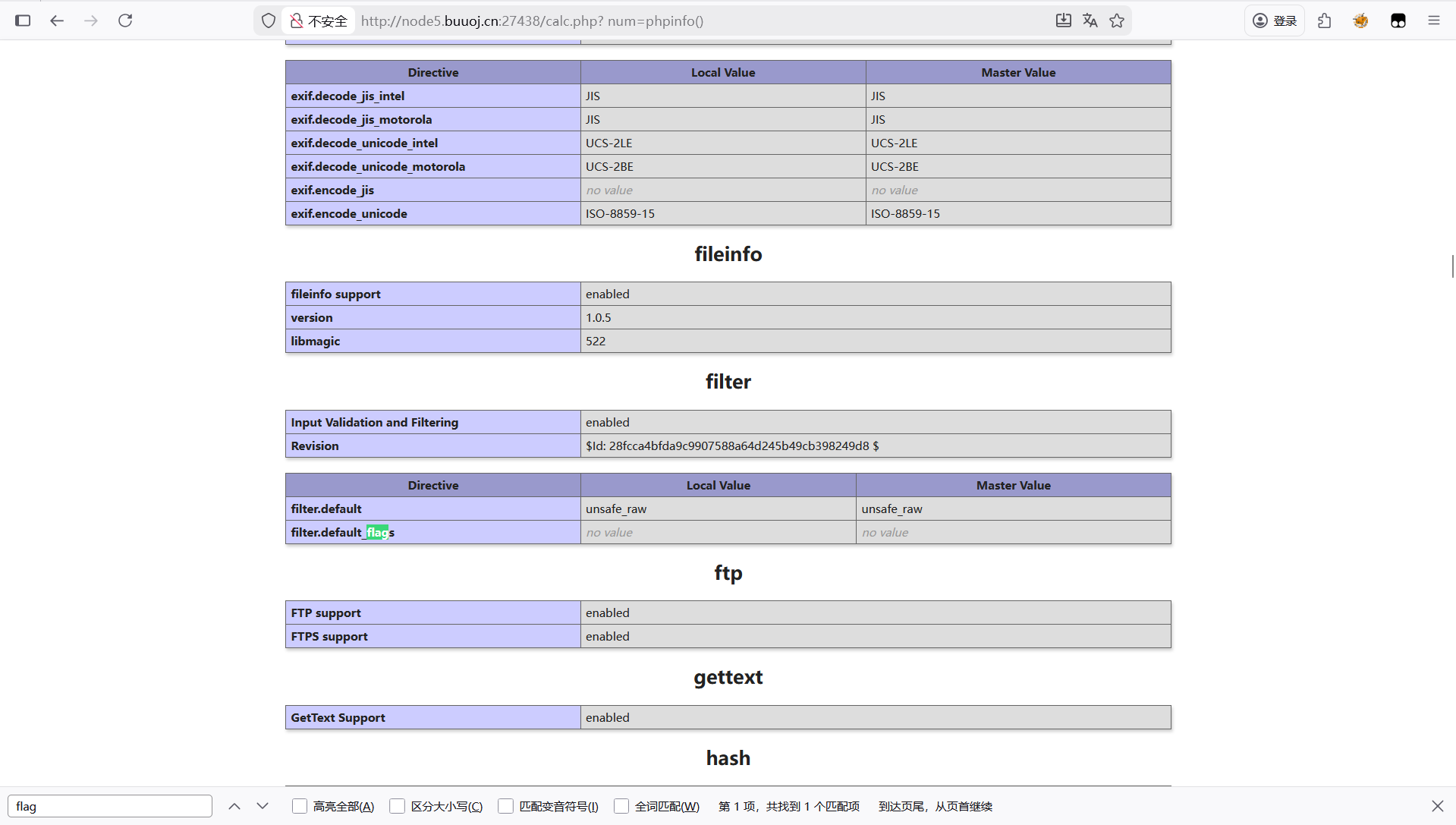Jump to the next find match
Image resolution: width=1456 pixels, height=825 pixels.
pyautogui.click(x=263, y=806)
